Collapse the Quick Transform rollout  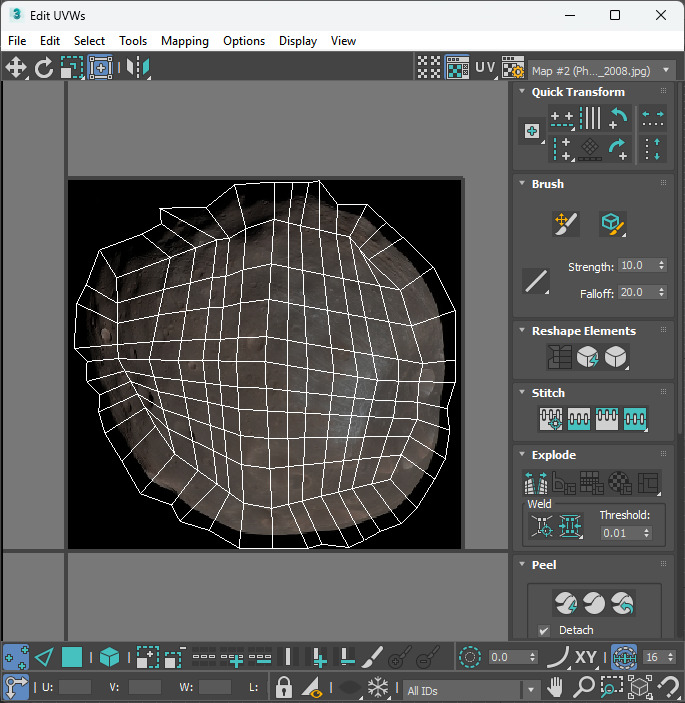pyautogui.click(x=522, y=91)
